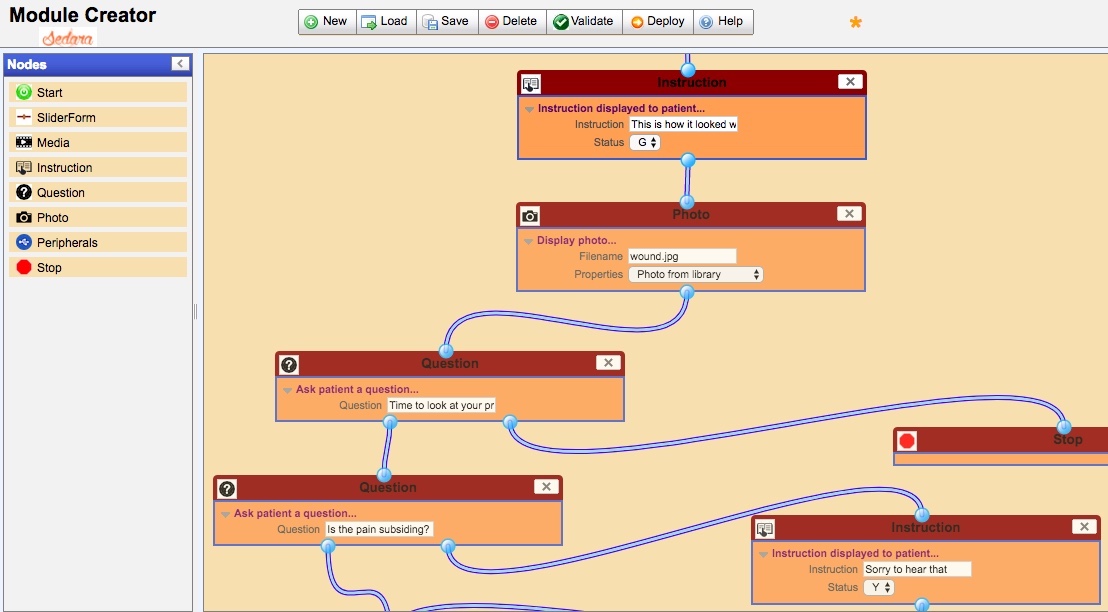Collapse the Nodes panel
1108x612 pixels.
point(180,64)
